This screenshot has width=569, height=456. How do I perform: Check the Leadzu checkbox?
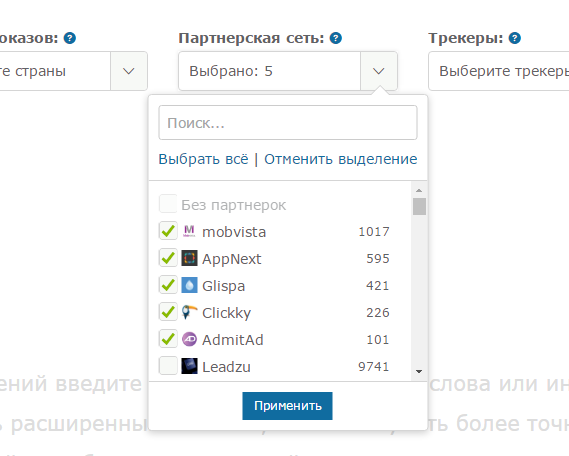(168, 366)
